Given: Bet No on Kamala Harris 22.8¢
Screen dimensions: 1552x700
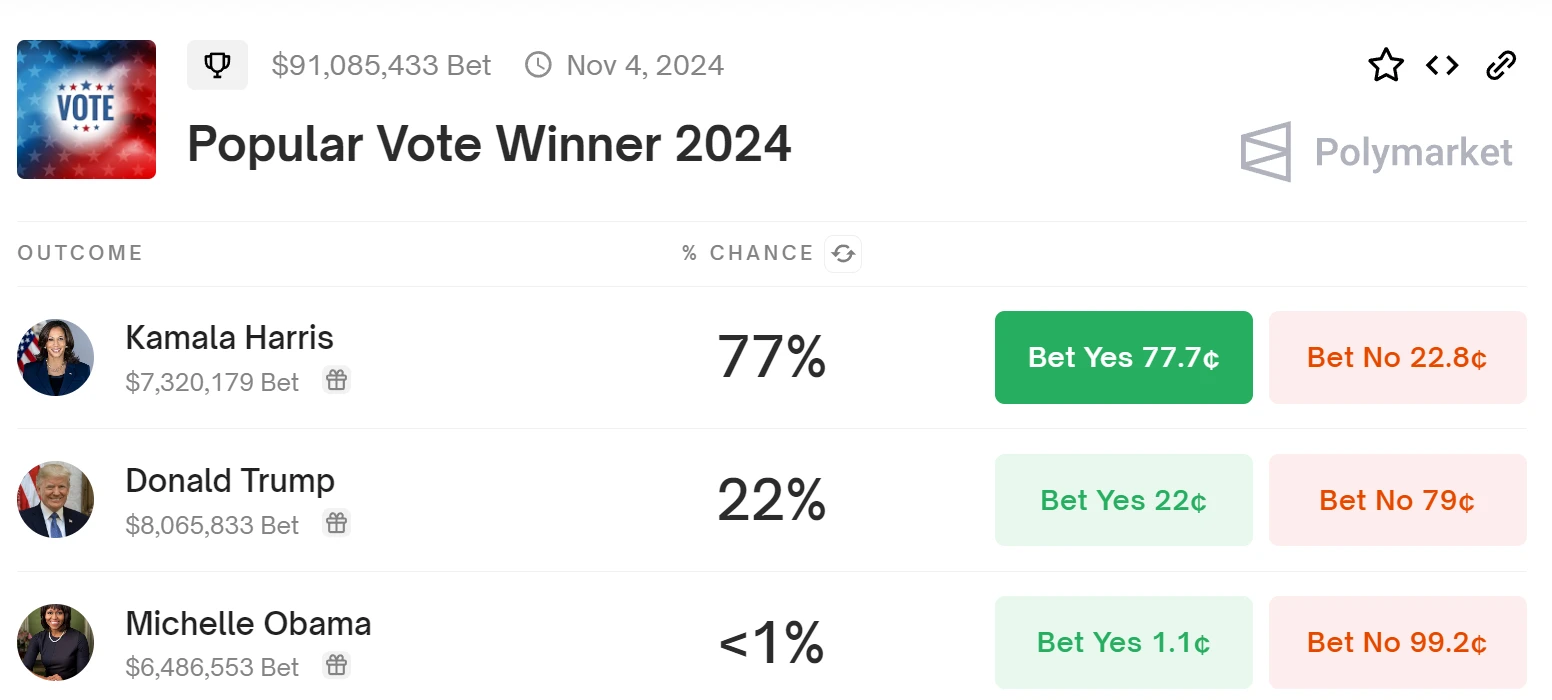Looking at the screenshot, I should click(x=1397, y=357).
